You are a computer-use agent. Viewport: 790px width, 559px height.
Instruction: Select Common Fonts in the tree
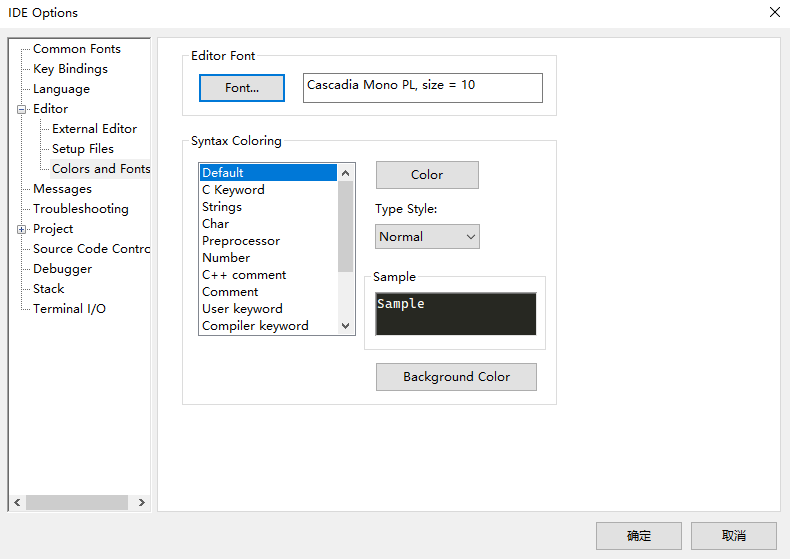click(x=77, y=49)
